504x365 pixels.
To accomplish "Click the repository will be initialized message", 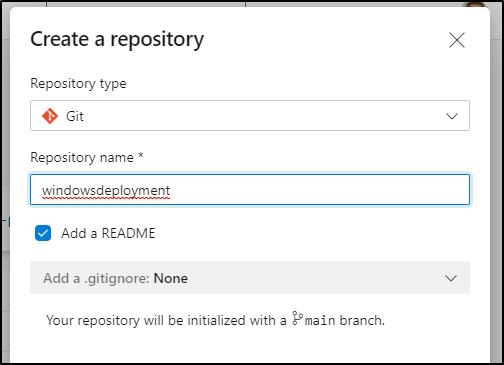I will click(x=215, y=320).
